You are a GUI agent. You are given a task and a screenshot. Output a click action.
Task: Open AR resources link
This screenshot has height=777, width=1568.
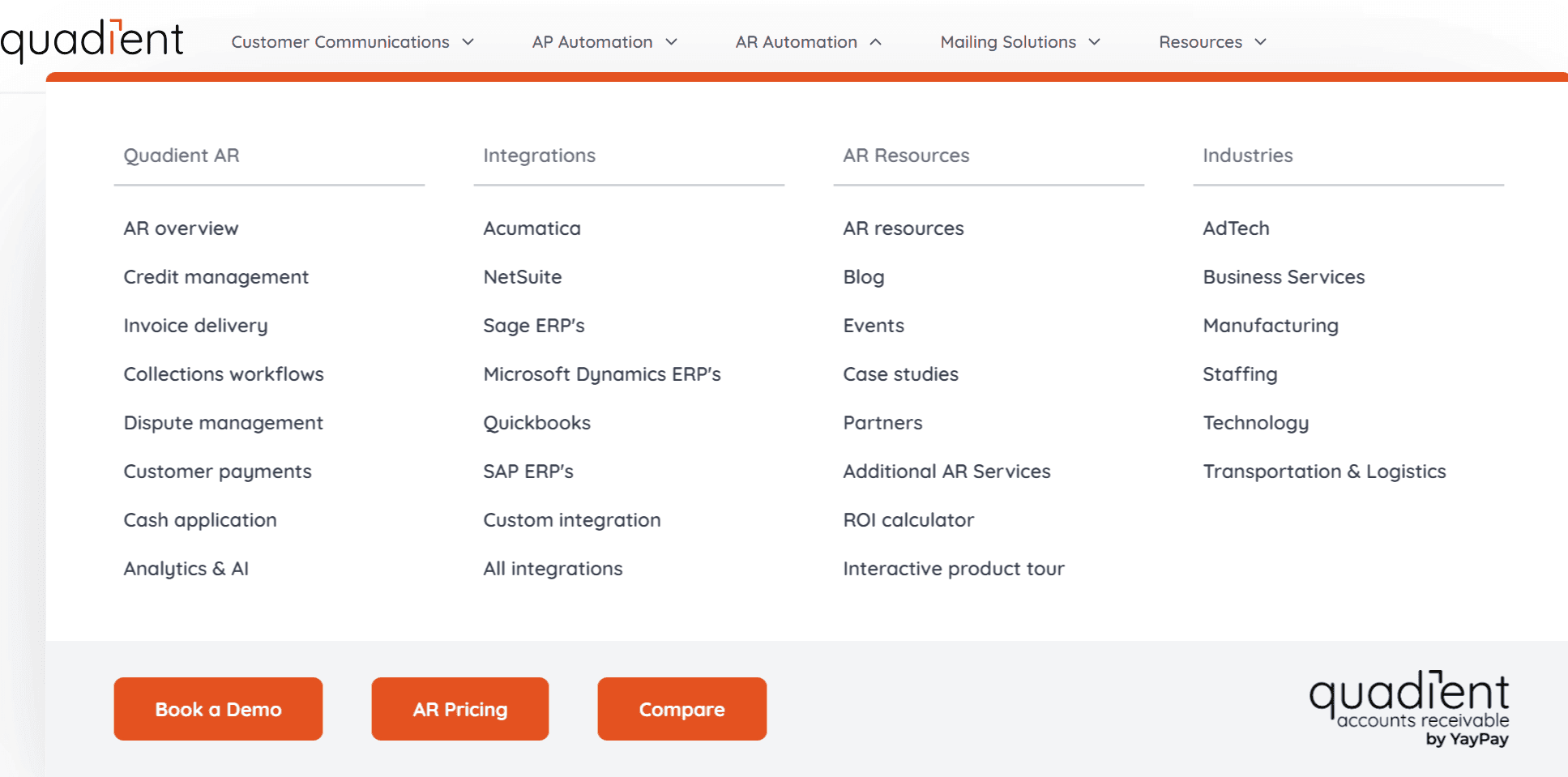903,228
